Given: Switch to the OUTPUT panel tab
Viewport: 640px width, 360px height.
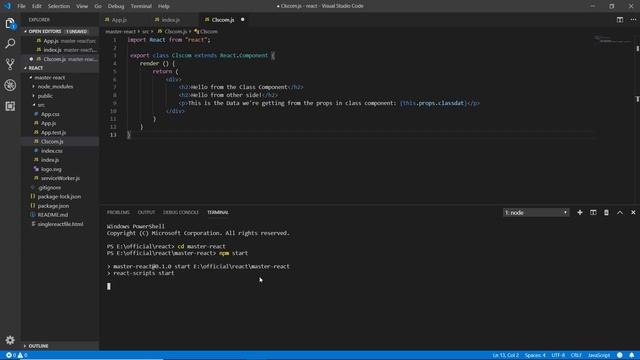Looking at the screenshot, I should pos(146,212).
